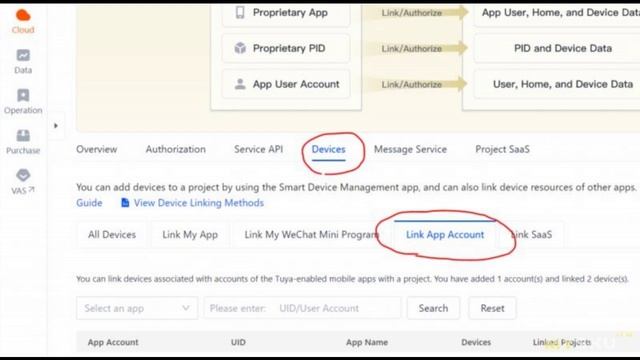The height and width of the screenshot is (360, 640).
Task: Open Link My WeChat Mini Program tab
Action: pyautogui.click(x=311, y=235)
